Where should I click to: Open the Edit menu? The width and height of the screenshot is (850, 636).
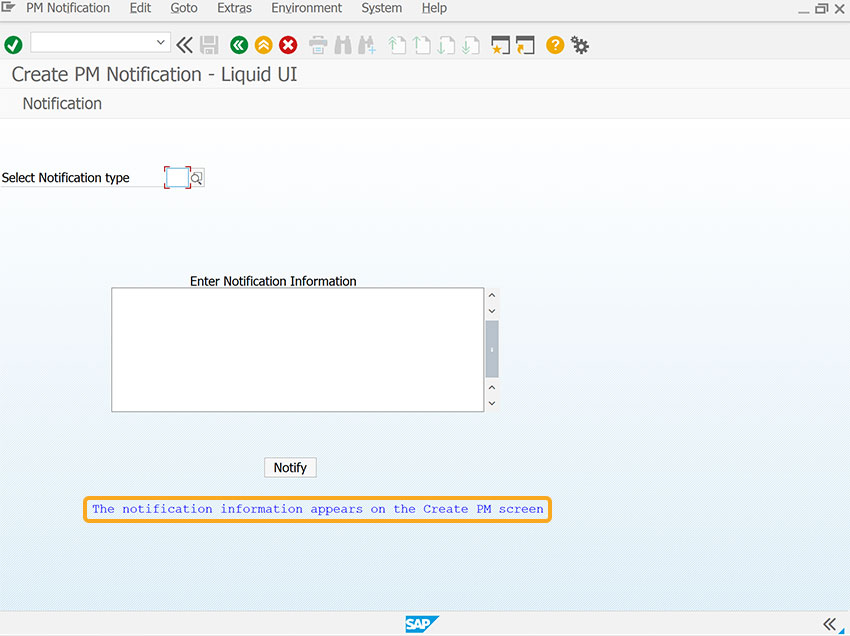(x=140, y=8)
